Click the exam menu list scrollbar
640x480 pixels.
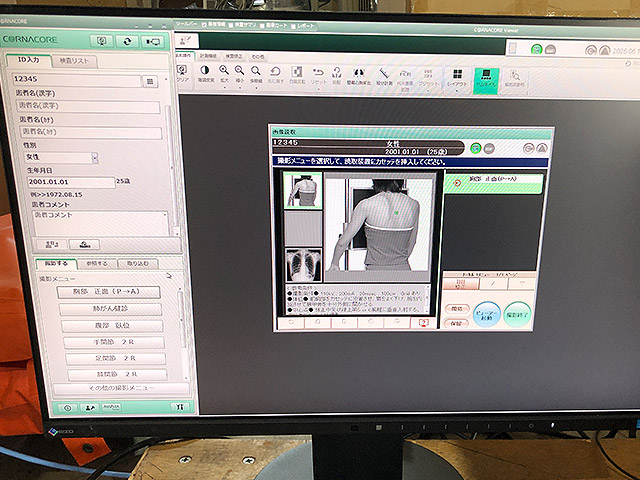coord(182,322)
